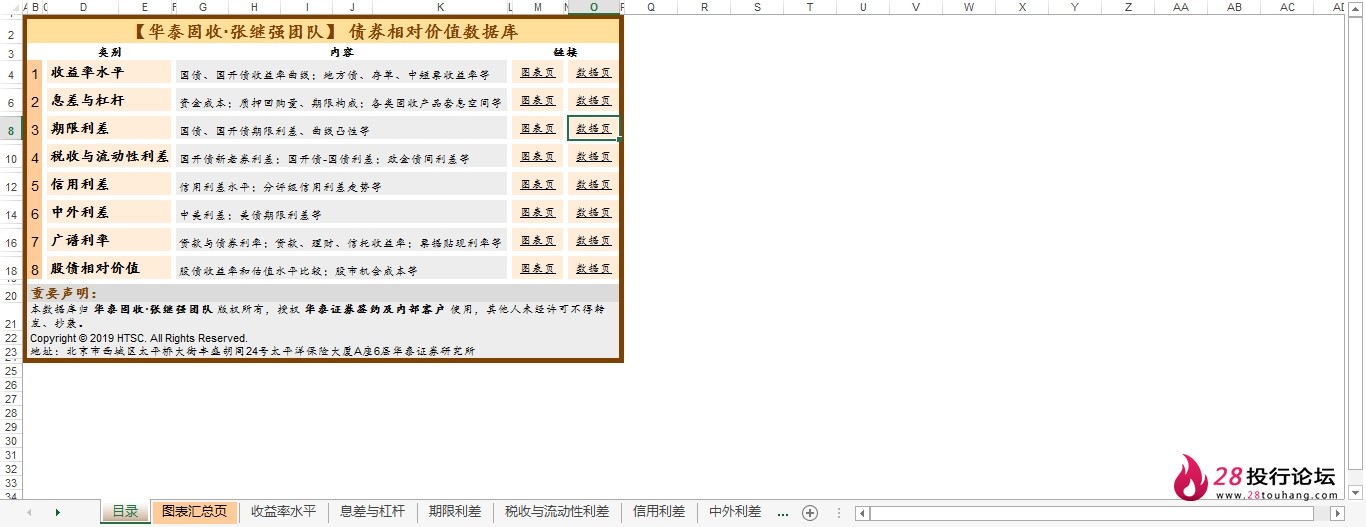Open 数据页 link for 收益率水平
The height and width of the screenshot is (527, 1366).
(x=593, y=73)
